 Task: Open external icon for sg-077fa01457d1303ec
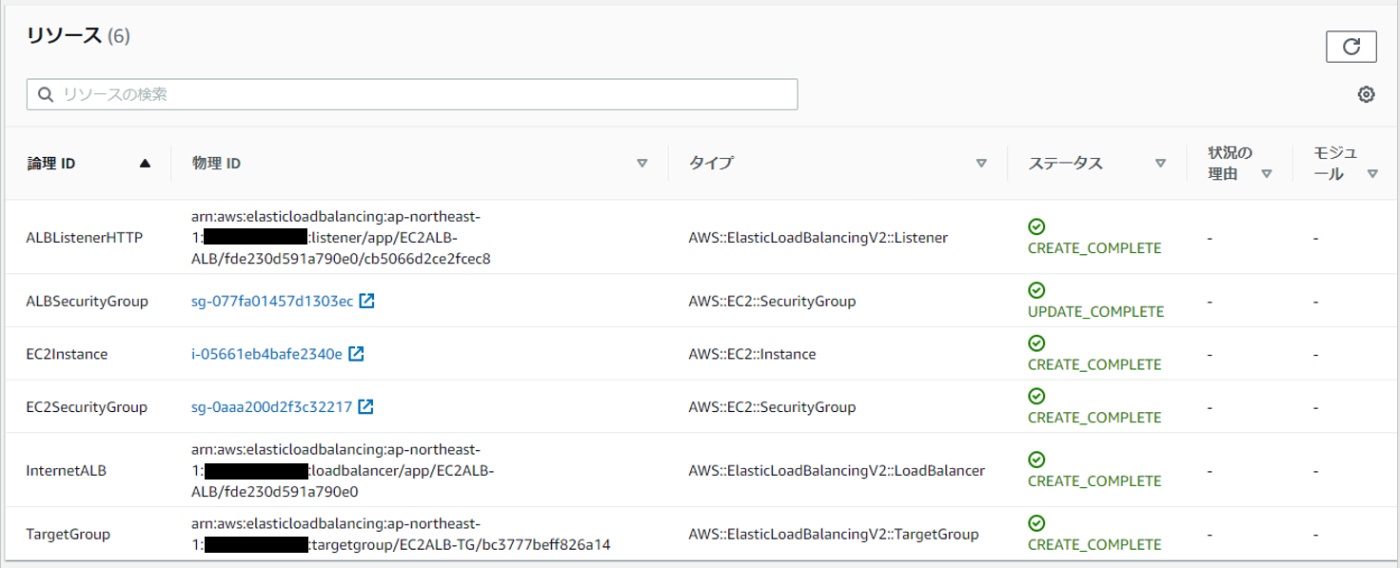pos(367,300)
